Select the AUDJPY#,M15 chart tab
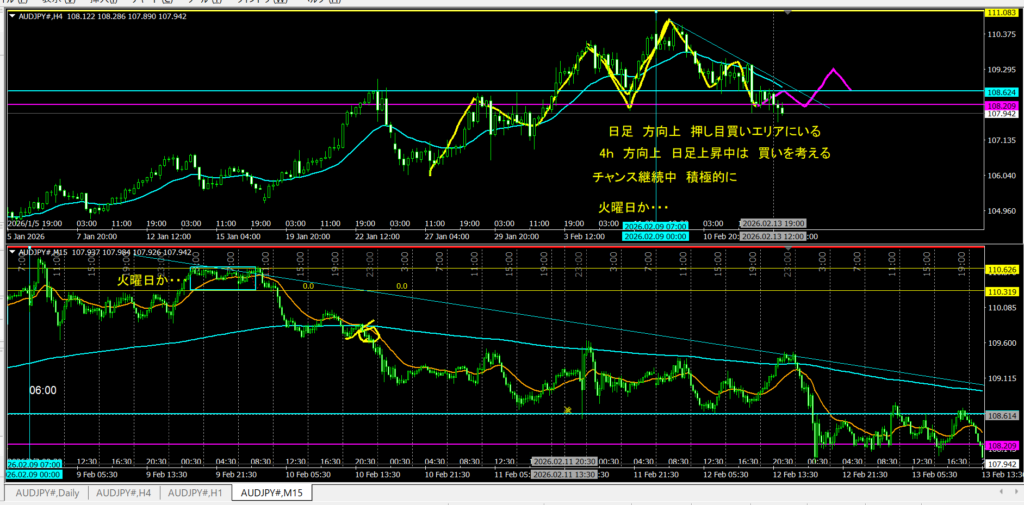 click(273, 493)
